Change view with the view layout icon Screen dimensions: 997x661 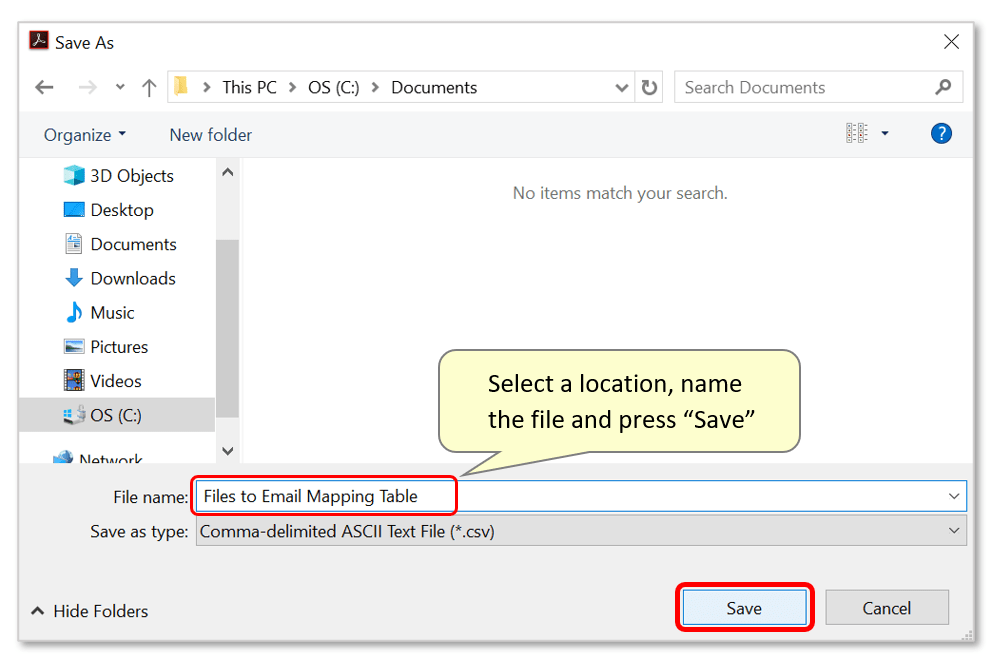tap(856, 133)
